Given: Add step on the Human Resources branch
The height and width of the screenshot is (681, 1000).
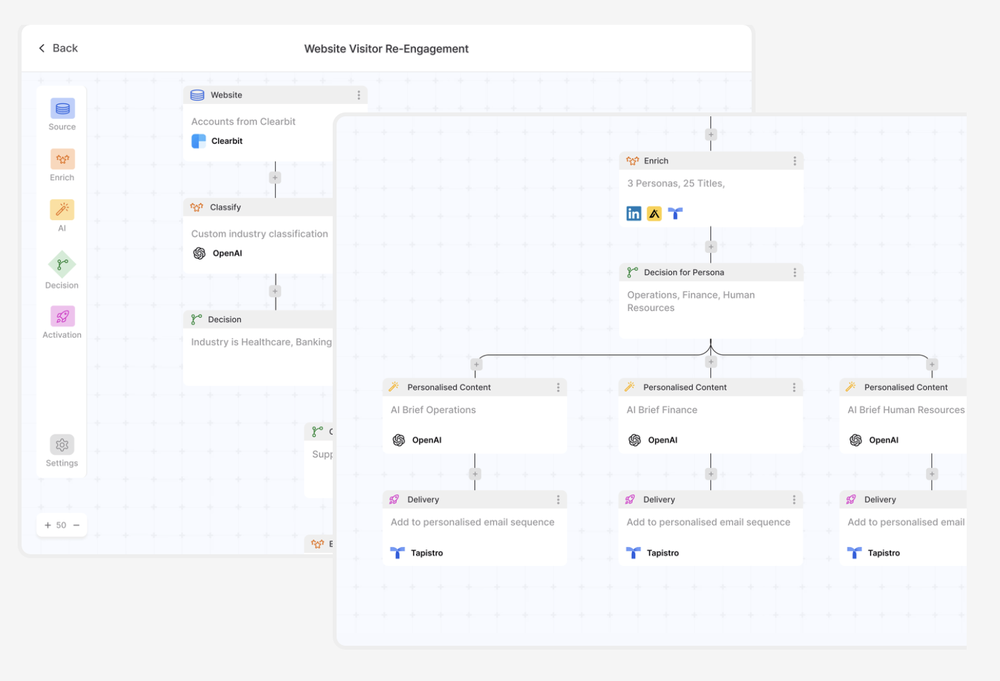Looking at the screenshot, I should 932,365.
